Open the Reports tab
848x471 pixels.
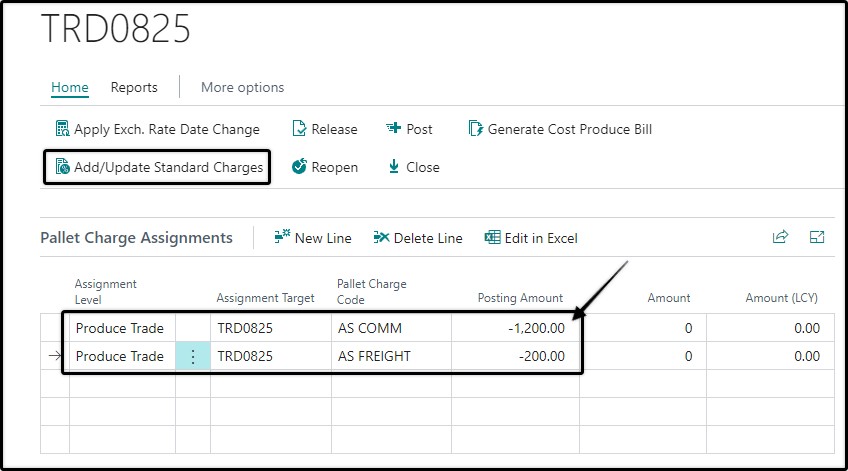point(134,88)
